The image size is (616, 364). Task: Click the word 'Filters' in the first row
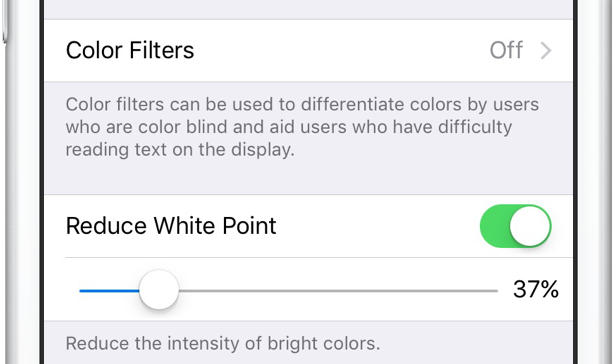coord(162,51)
